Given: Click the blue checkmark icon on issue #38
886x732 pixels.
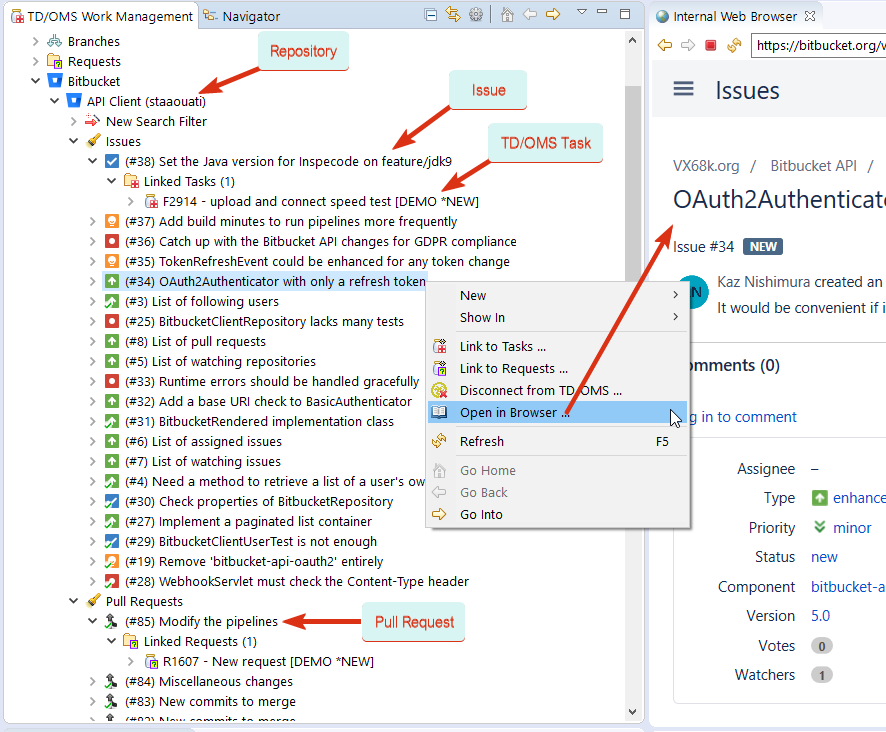Looking at the screenshot, I should (112, 161).
